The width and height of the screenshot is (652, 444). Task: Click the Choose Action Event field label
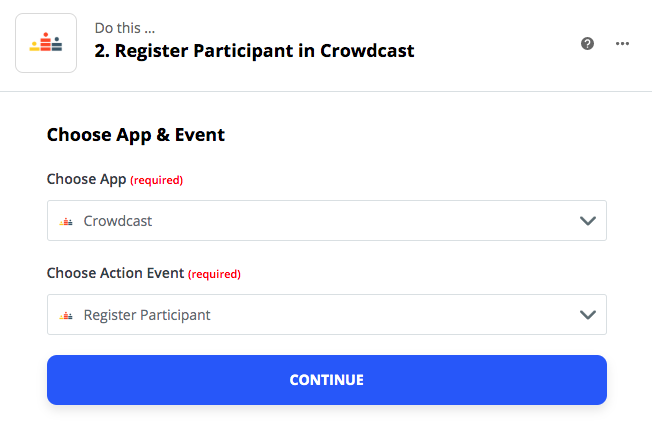115,273
